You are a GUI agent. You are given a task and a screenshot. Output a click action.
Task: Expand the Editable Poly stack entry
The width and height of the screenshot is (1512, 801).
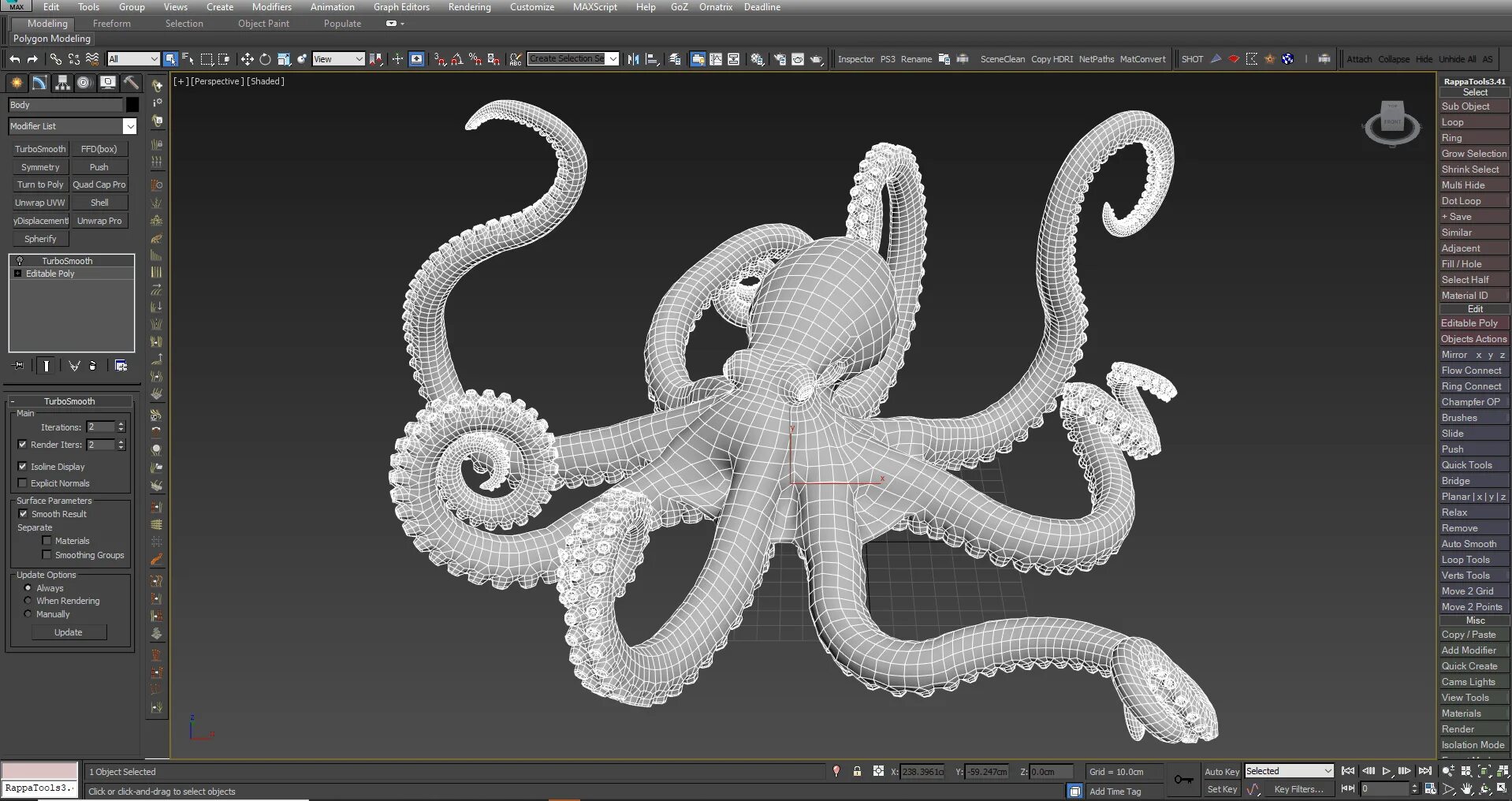17,274
